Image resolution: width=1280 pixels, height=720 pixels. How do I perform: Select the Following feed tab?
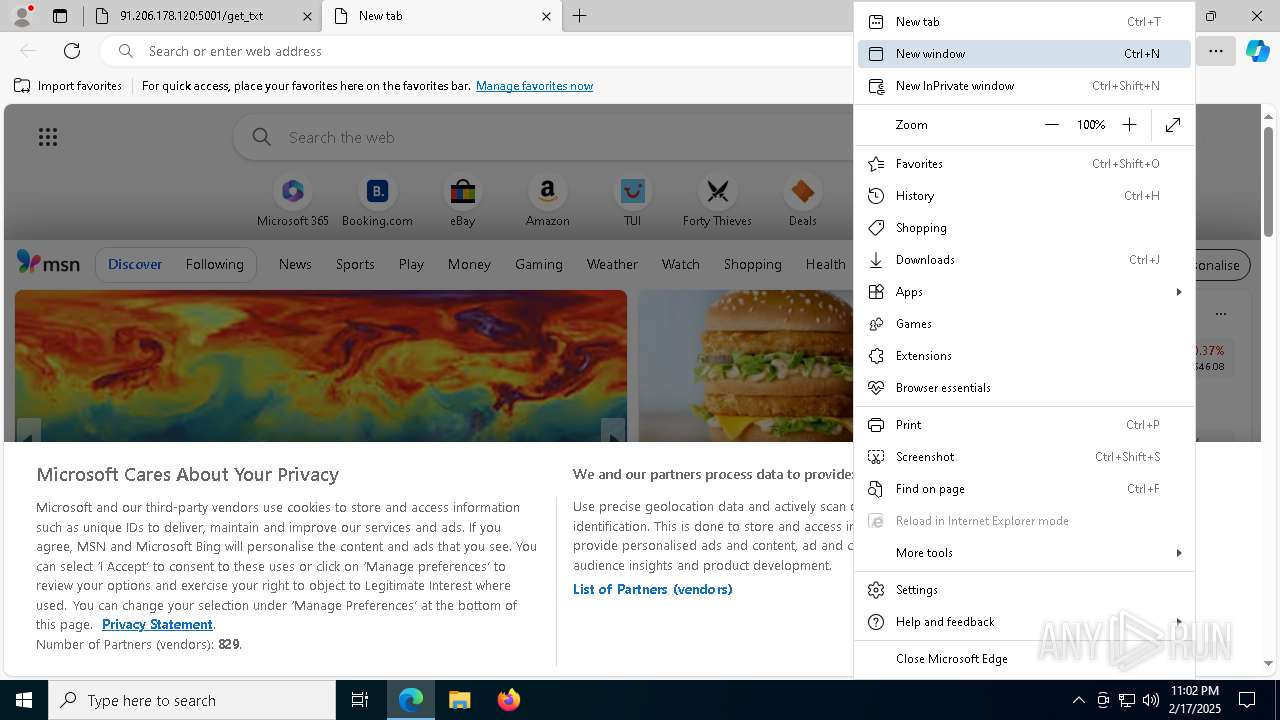(x=214, y=264)
